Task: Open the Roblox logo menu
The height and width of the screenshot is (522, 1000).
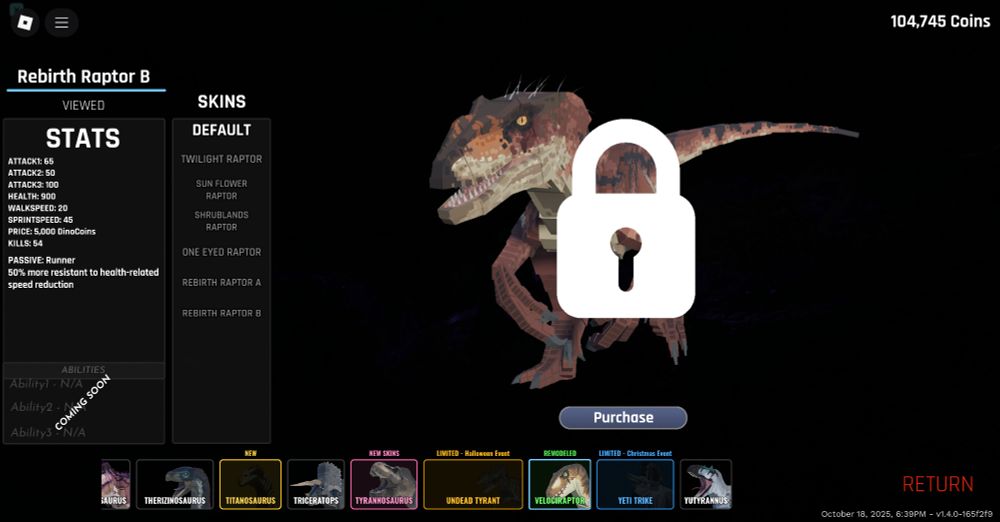Action: tap(24, 23)
